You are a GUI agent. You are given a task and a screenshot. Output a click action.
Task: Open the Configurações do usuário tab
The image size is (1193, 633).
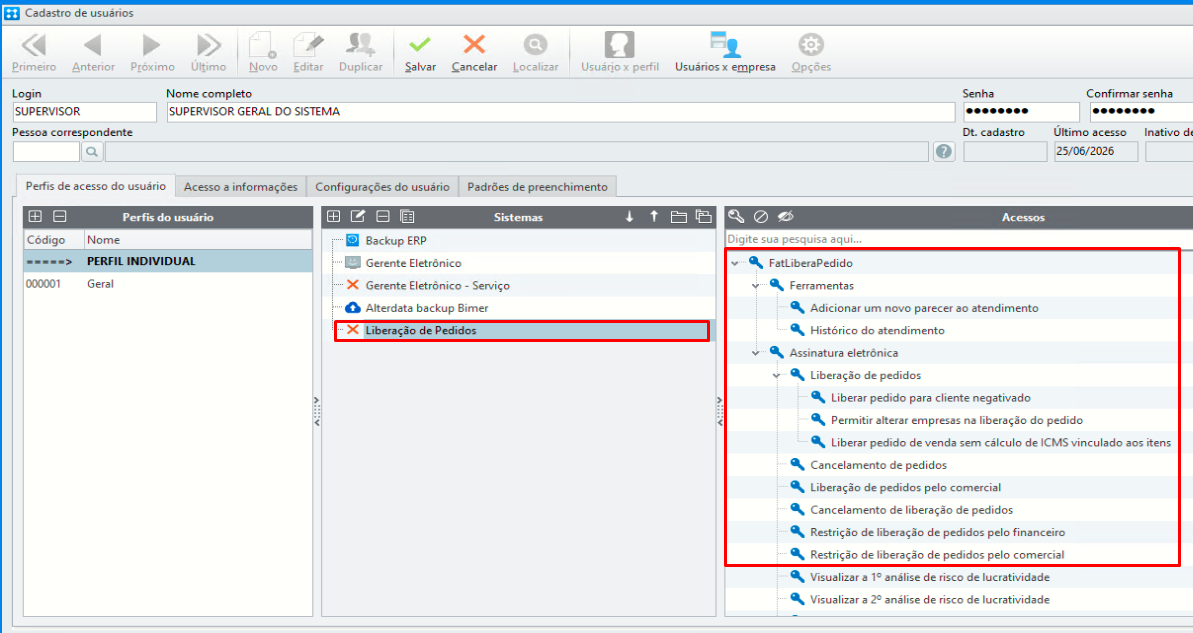(x=382, y=186)
